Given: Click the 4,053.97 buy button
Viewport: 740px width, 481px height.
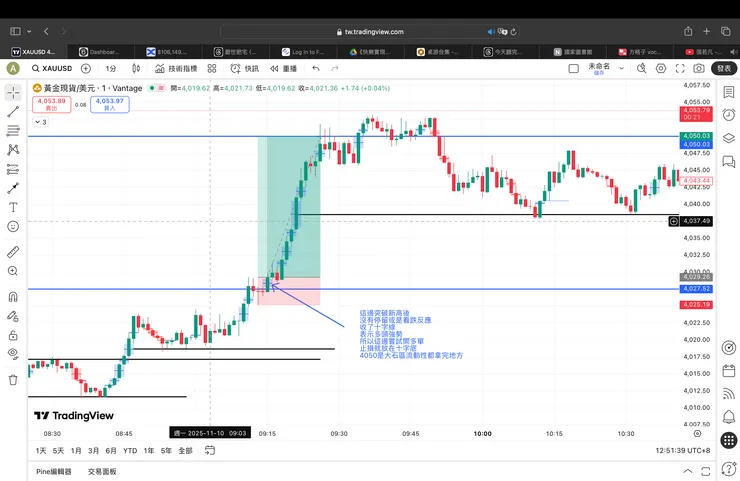Looking at the screenshot, I should pyautogui.click(x=109, y=104).
